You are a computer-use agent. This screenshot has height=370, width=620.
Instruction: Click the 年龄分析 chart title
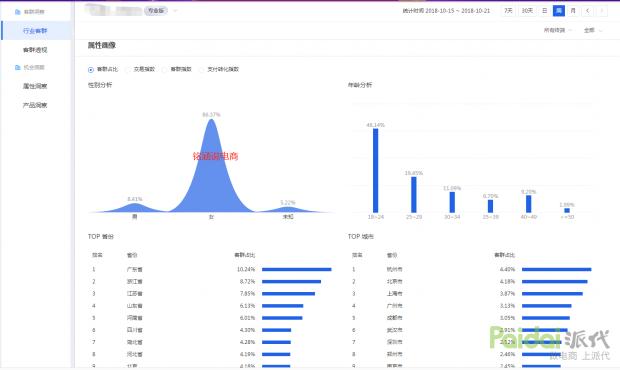click(360, 85)
